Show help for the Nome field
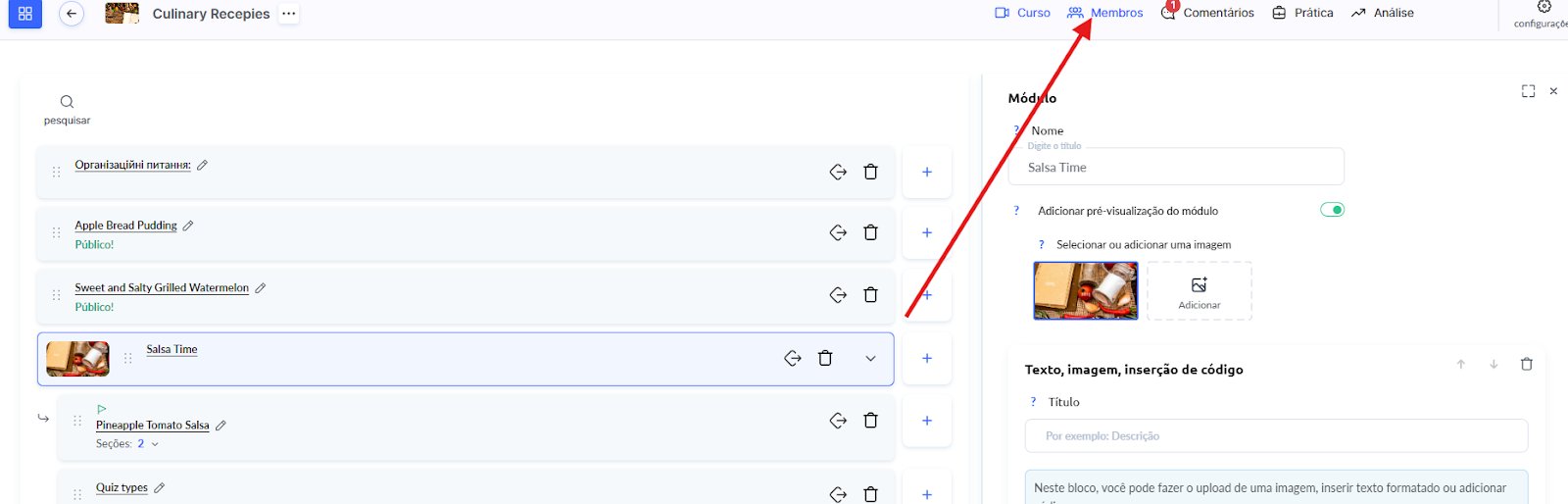Screen dimensions: 1568x504 point(1016,130)
